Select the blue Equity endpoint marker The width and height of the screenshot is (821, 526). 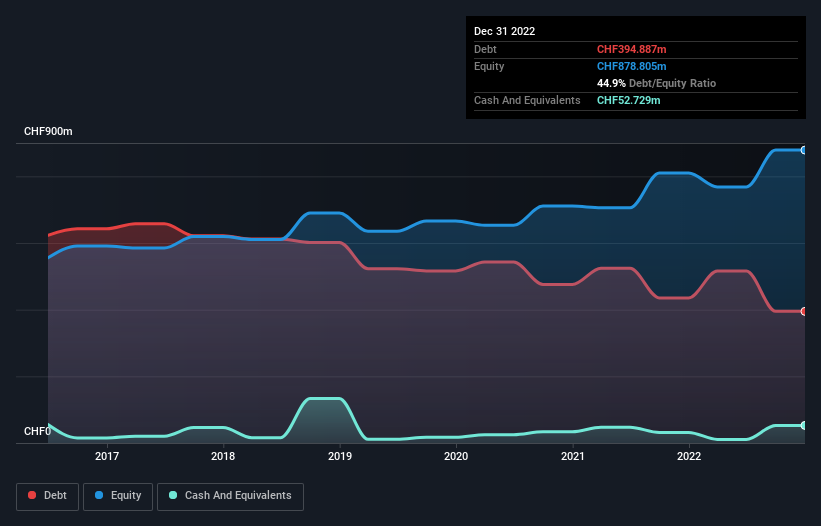point(804,150)
